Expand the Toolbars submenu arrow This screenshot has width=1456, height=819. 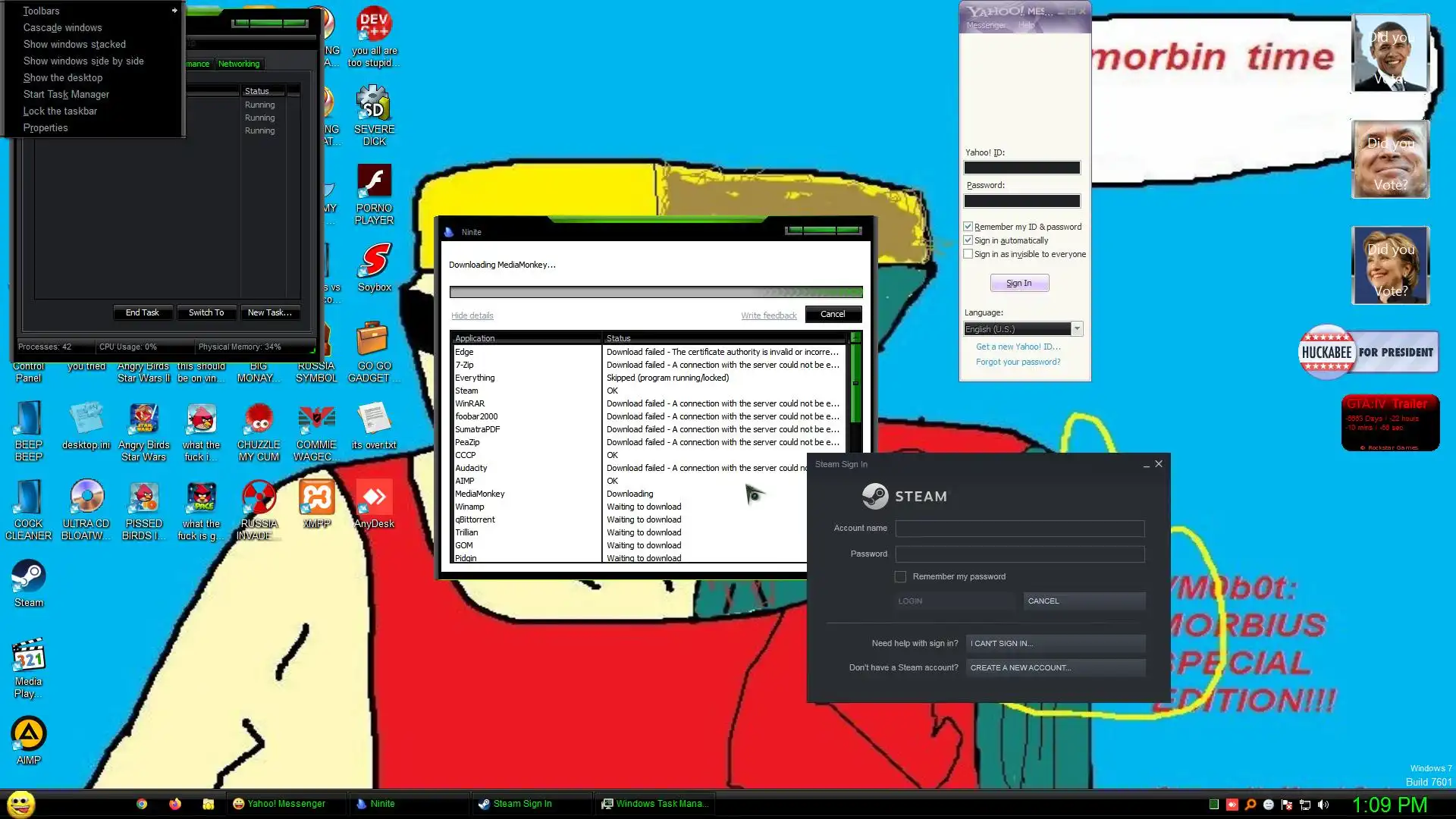point(174,11)
